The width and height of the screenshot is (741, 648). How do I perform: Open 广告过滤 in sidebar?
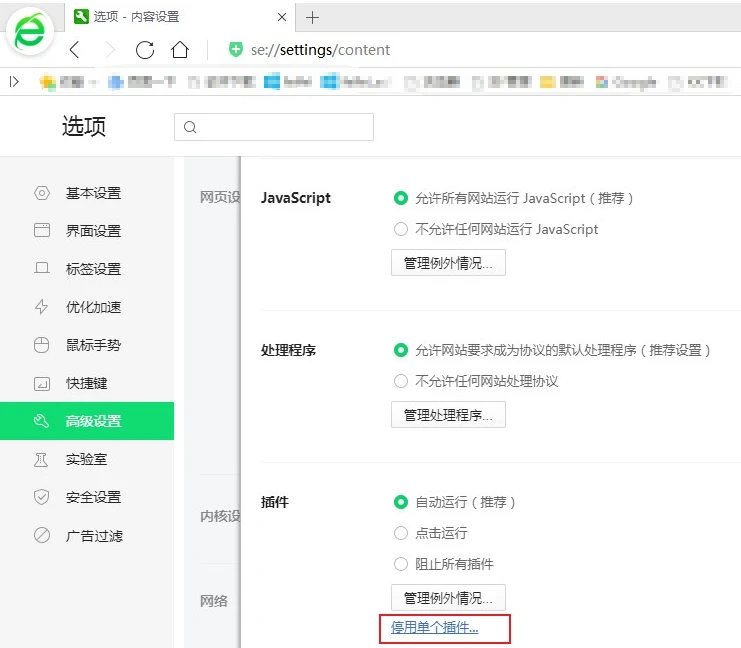87,536
